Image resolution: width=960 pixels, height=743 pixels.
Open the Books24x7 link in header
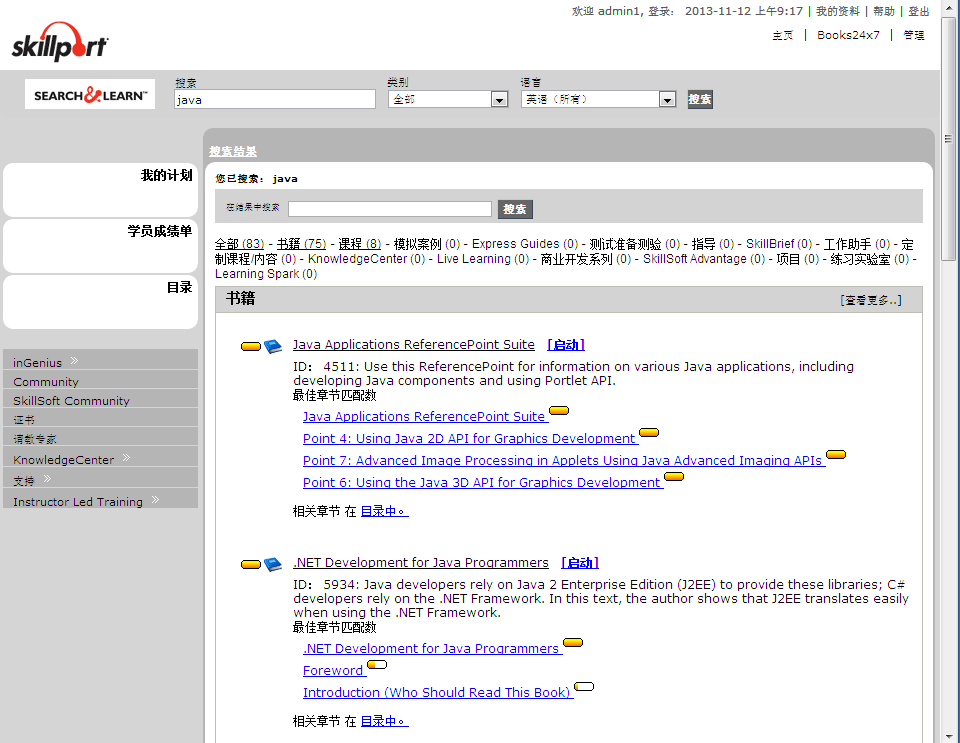pos(848,35)
